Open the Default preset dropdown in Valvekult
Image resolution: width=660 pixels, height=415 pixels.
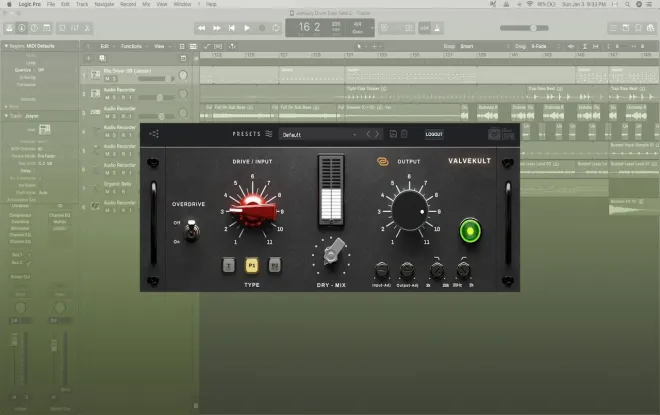(x=319, y=135)
